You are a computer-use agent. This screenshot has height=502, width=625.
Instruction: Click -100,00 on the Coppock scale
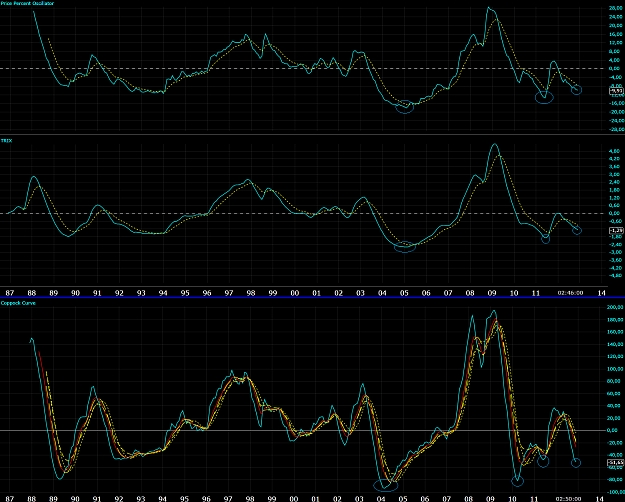(614, 492)
